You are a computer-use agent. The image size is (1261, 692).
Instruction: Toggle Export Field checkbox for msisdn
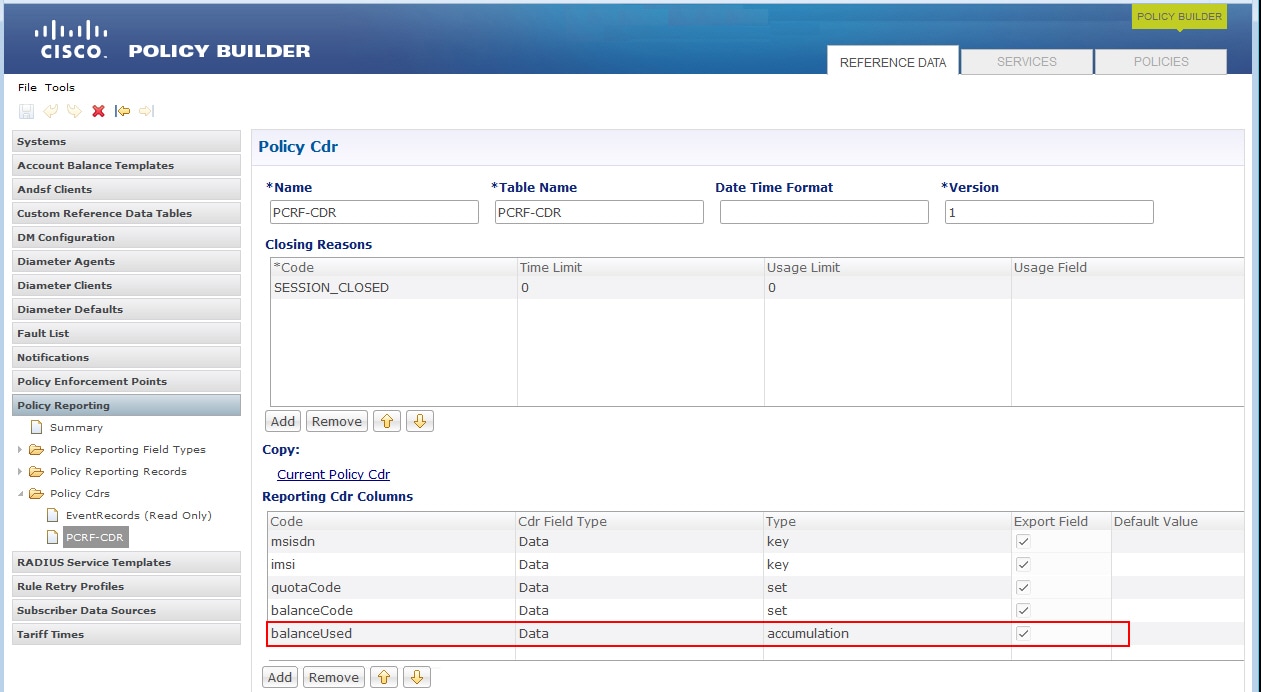point(1023,541)
